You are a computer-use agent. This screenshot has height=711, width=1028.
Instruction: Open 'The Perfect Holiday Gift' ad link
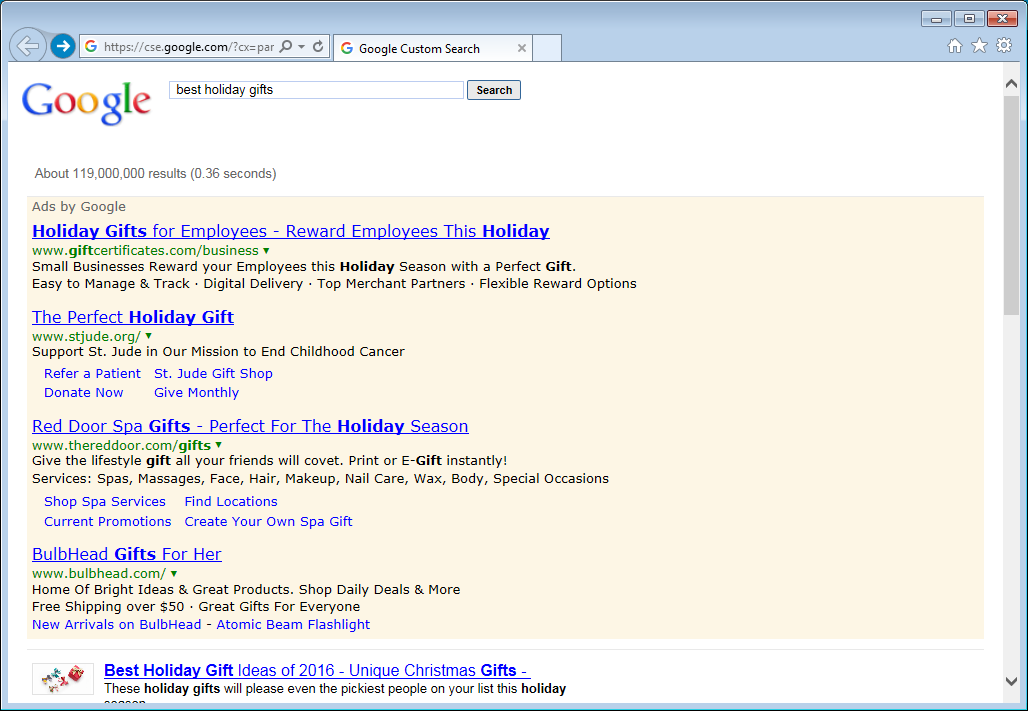click(133, 317)
